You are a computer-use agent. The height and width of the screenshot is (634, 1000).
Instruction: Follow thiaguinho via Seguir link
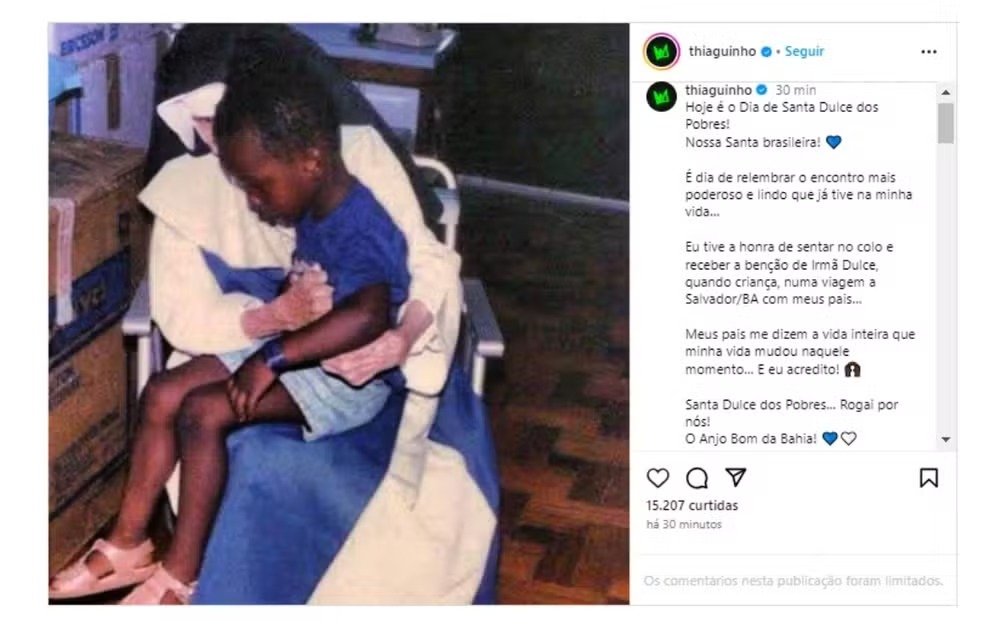[x=804, y=51]
